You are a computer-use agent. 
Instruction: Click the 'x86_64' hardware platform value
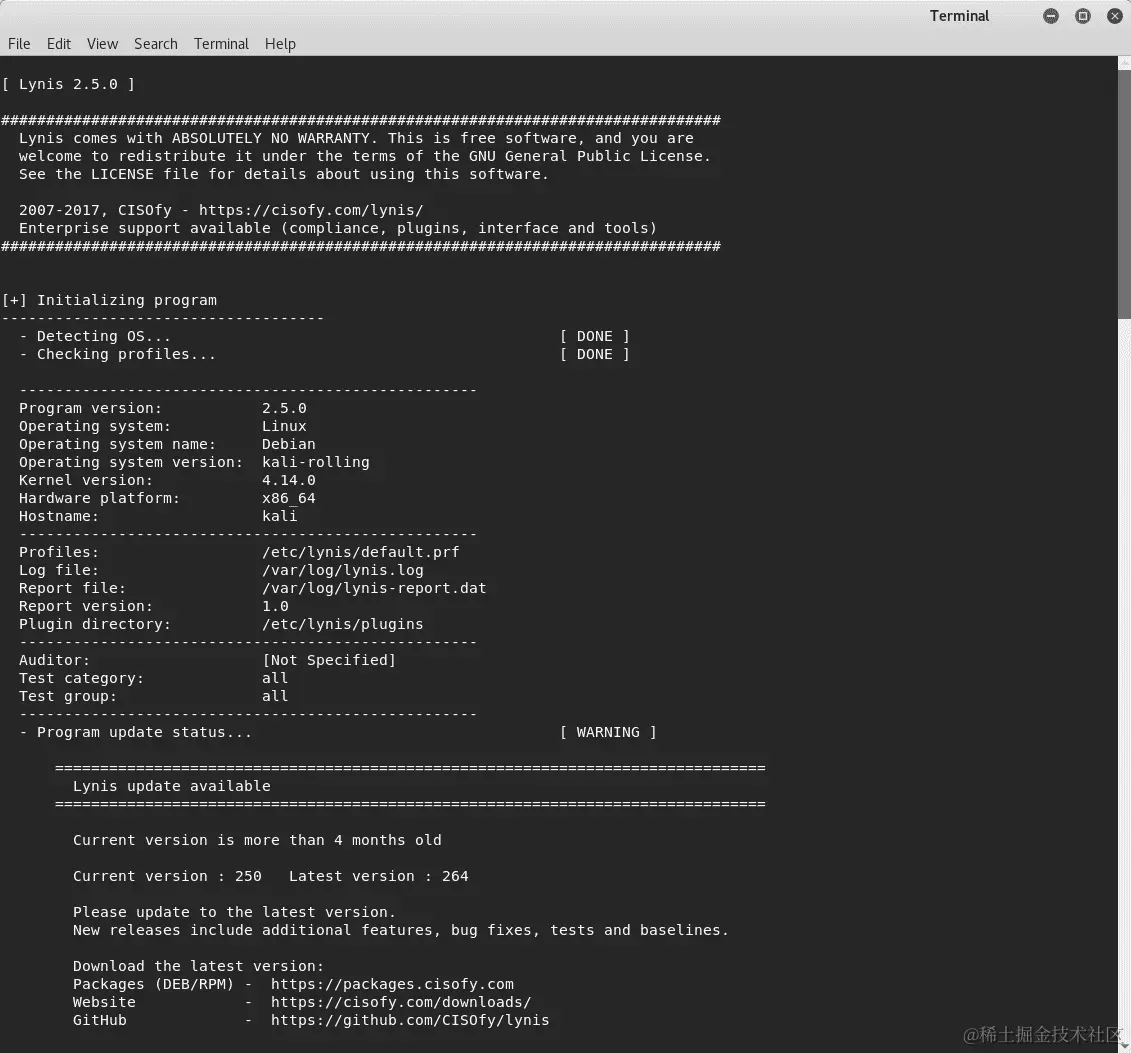pyautogui.click(x=289, y=498)
